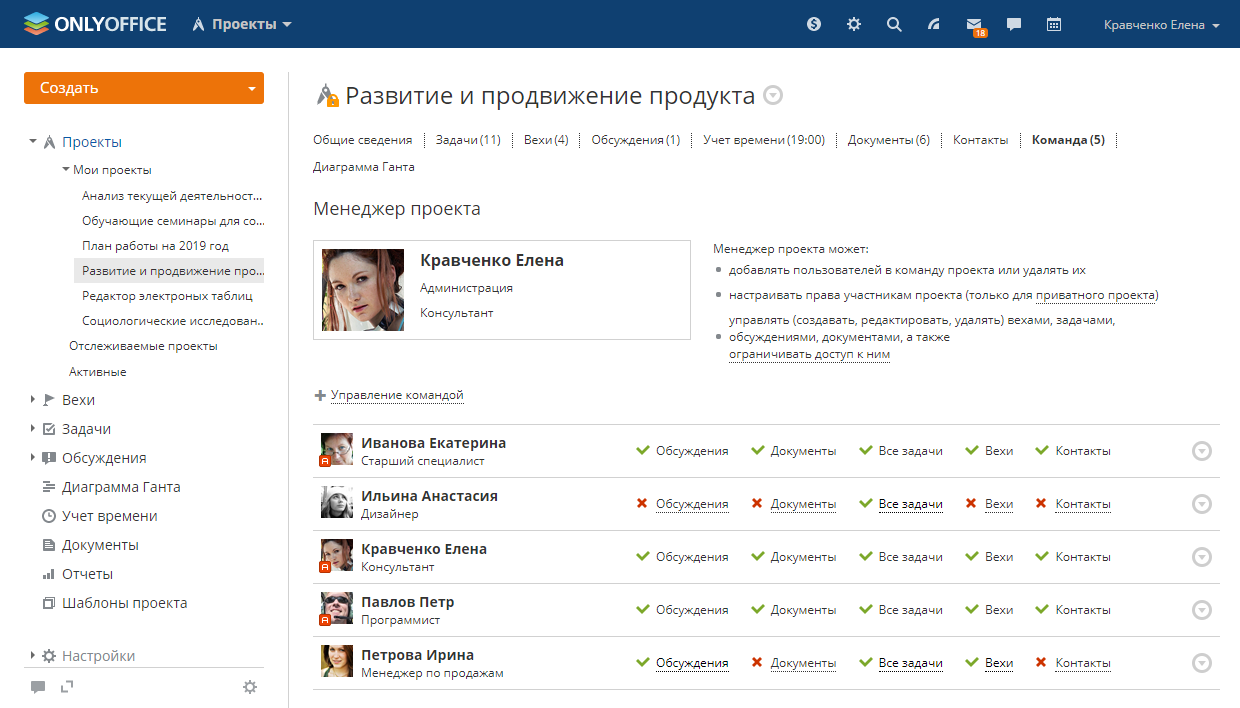Toggle Контакты permission for Ильина Анастасия
Screen dimensions: 1240x708
click(x=1082, y=504)
